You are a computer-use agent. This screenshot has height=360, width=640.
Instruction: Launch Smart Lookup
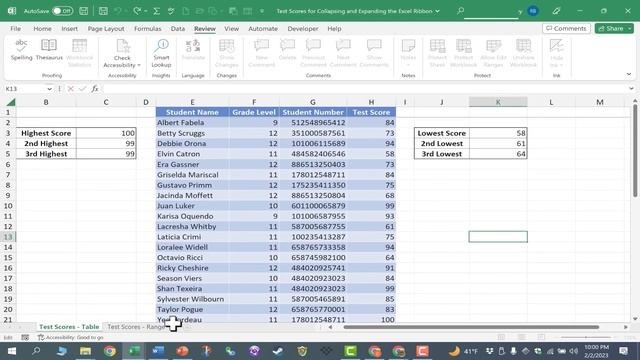[161, 53]
